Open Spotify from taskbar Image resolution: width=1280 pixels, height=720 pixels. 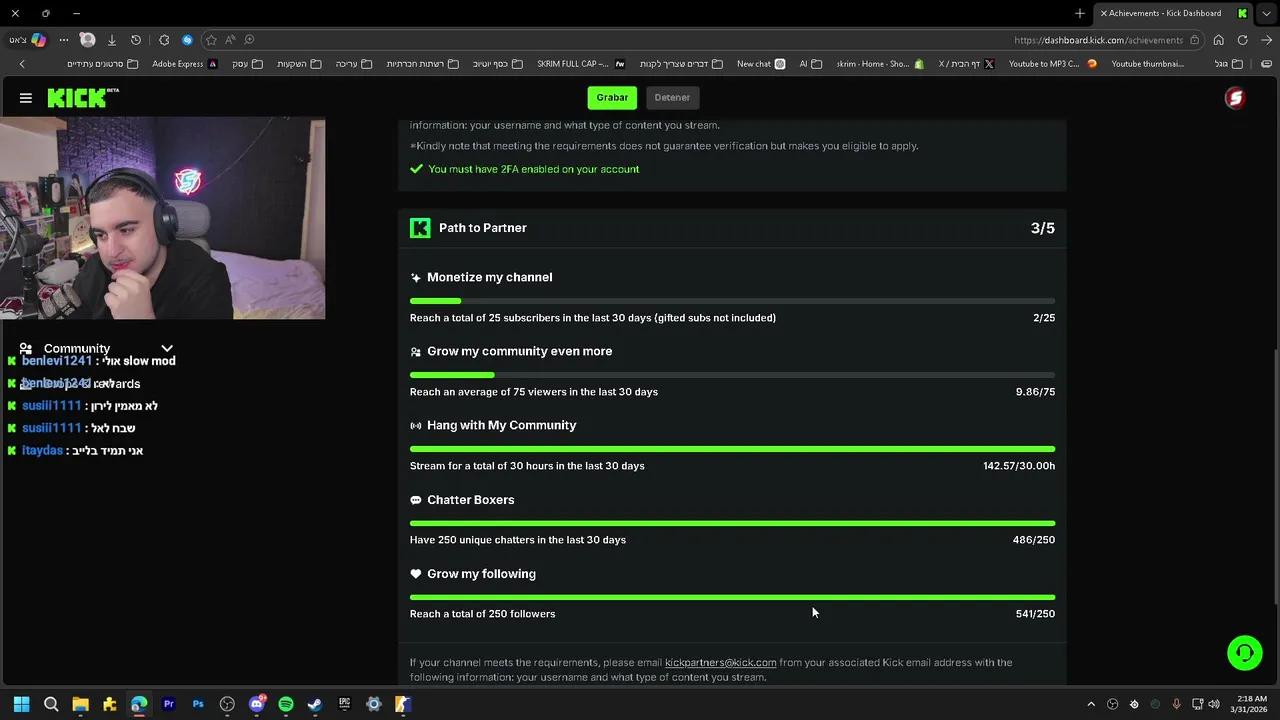286,704
